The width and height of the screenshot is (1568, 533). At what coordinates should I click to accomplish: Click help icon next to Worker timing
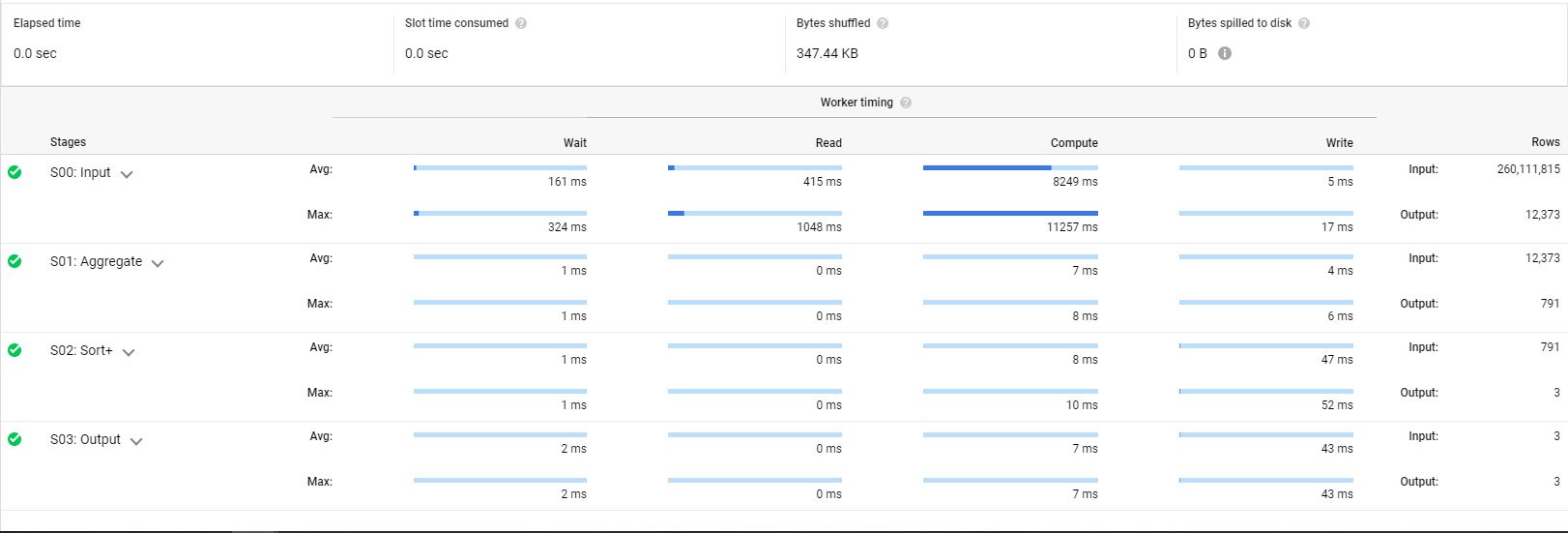coord(906,103)
